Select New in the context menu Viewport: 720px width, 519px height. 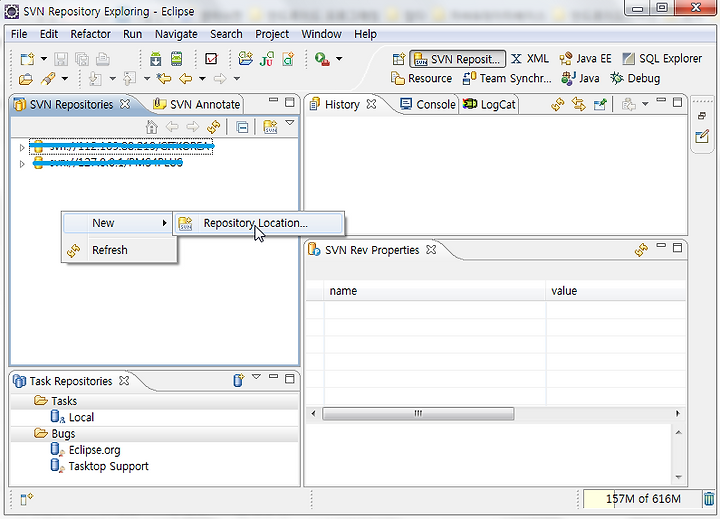click(x=117, y=223)
